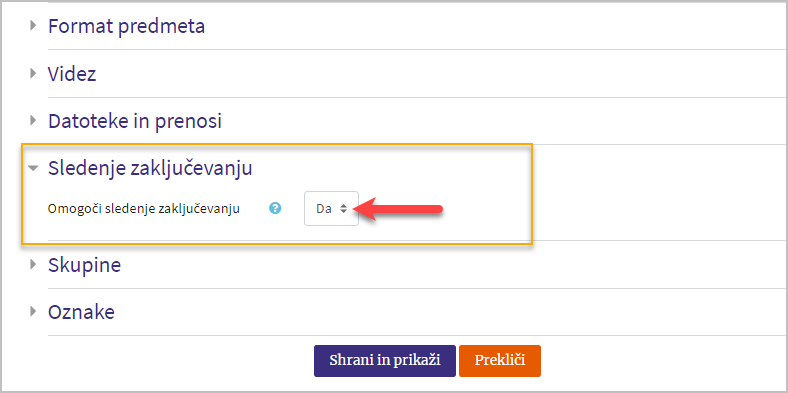The image size is (788, 393).
Task: Expand the Datoteke in prenosi section
Action: click(x=135, y=122)
